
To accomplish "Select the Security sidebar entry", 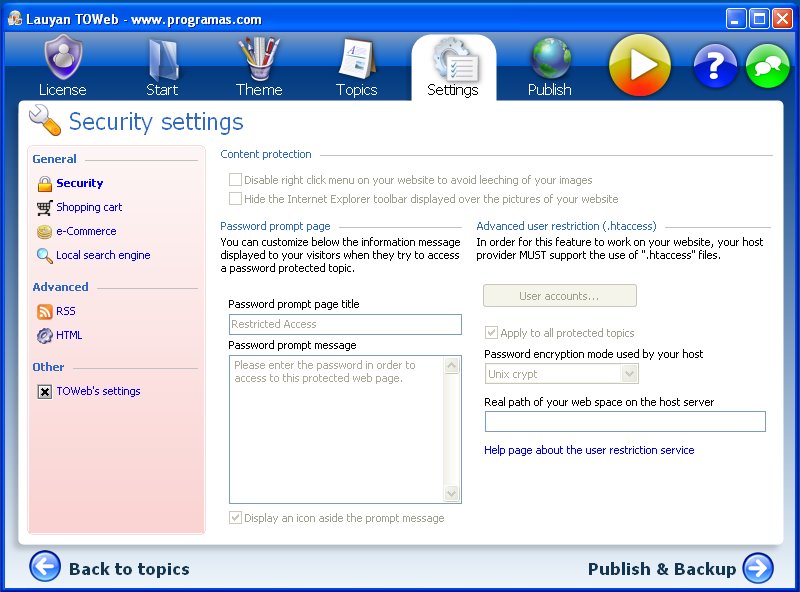I will [80, 183].
